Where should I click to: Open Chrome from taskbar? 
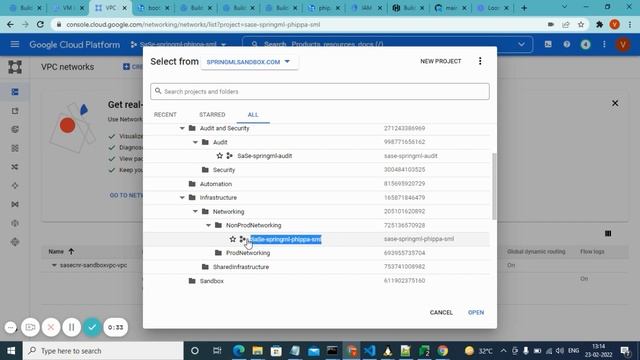pyautogui.click(x=443, y=351)
